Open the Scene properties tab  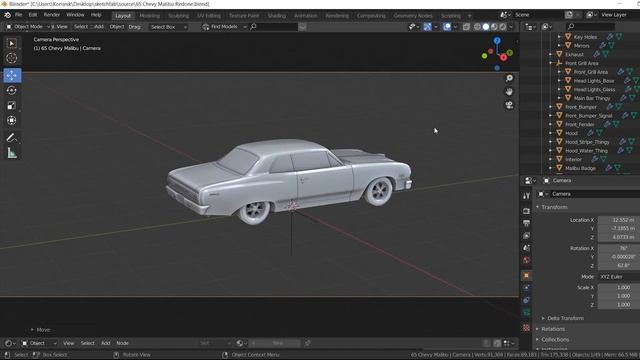coord(526,248)
